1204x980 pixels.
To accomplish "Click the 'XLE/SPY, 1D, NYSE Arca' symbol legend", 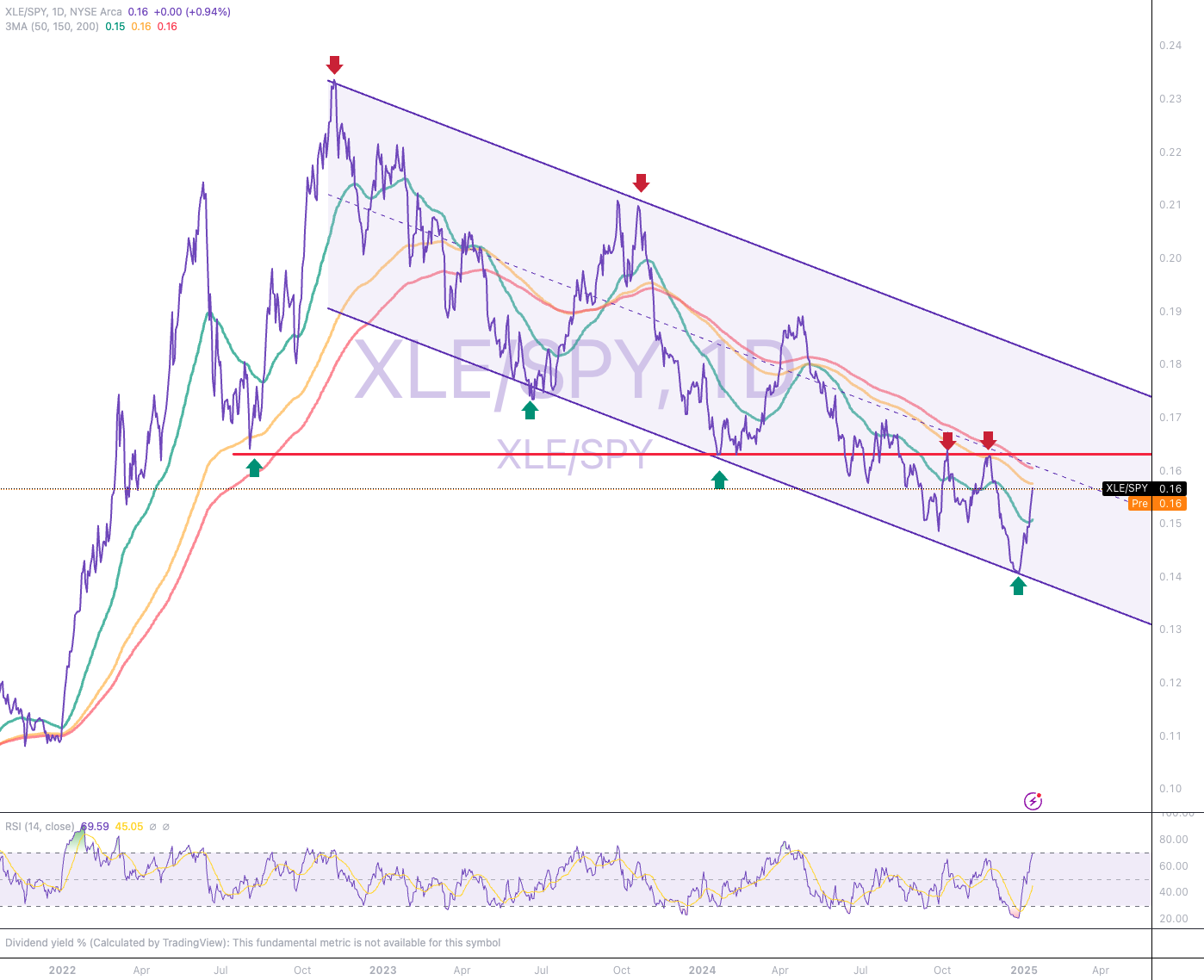I will [x=63, y=12].
